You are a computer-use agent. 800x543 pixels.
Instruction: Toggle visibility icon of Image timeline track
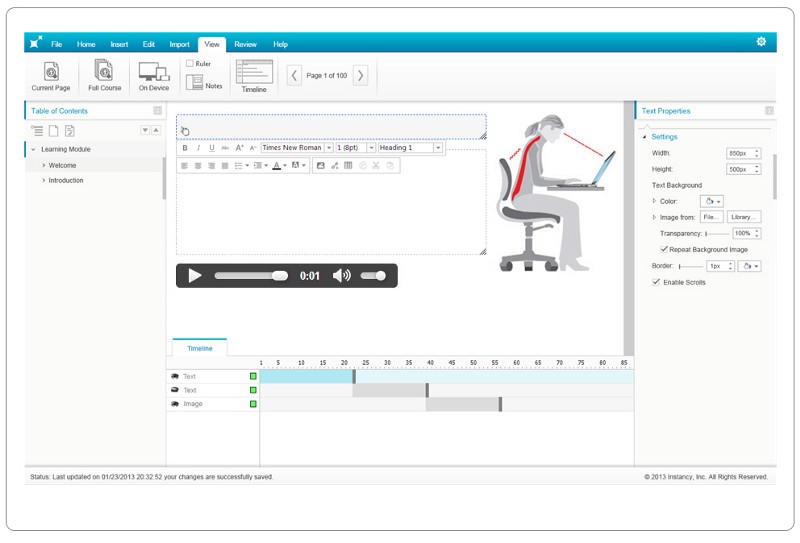pos(174,404)
